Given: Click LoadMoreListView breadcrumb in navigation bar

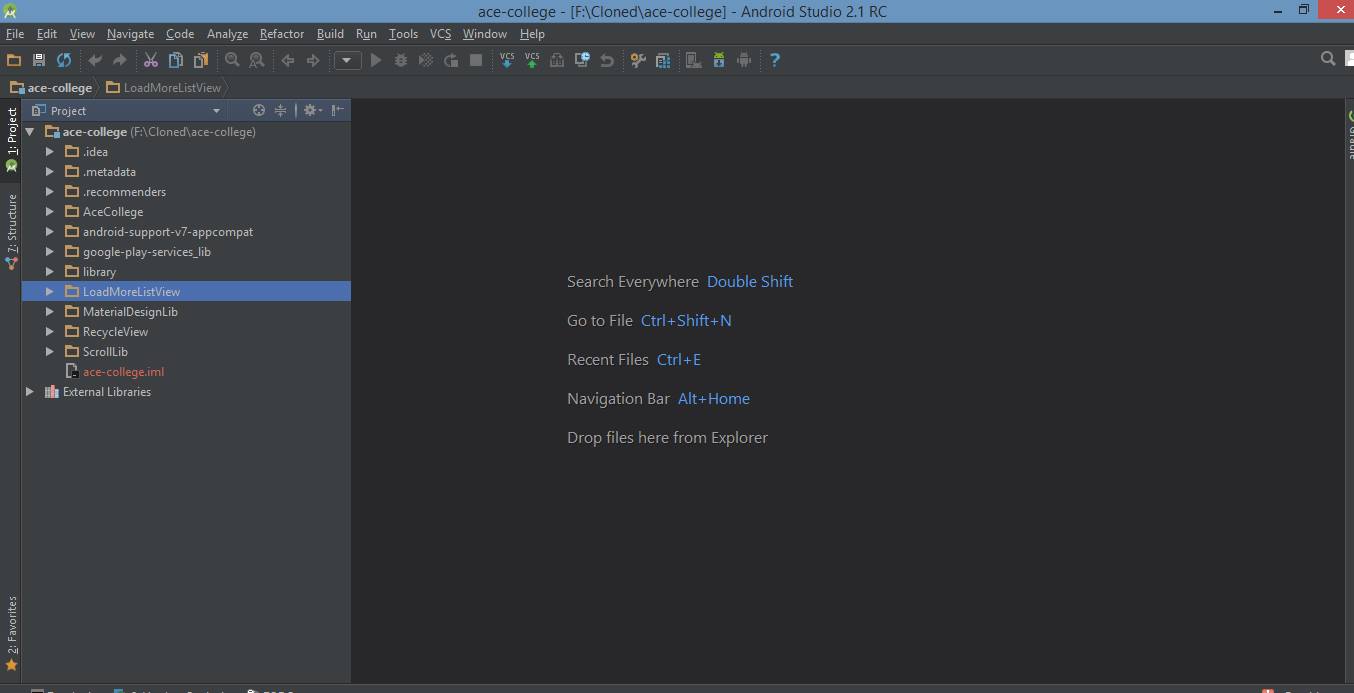Looking at the screenshot, I should point(164,87).
